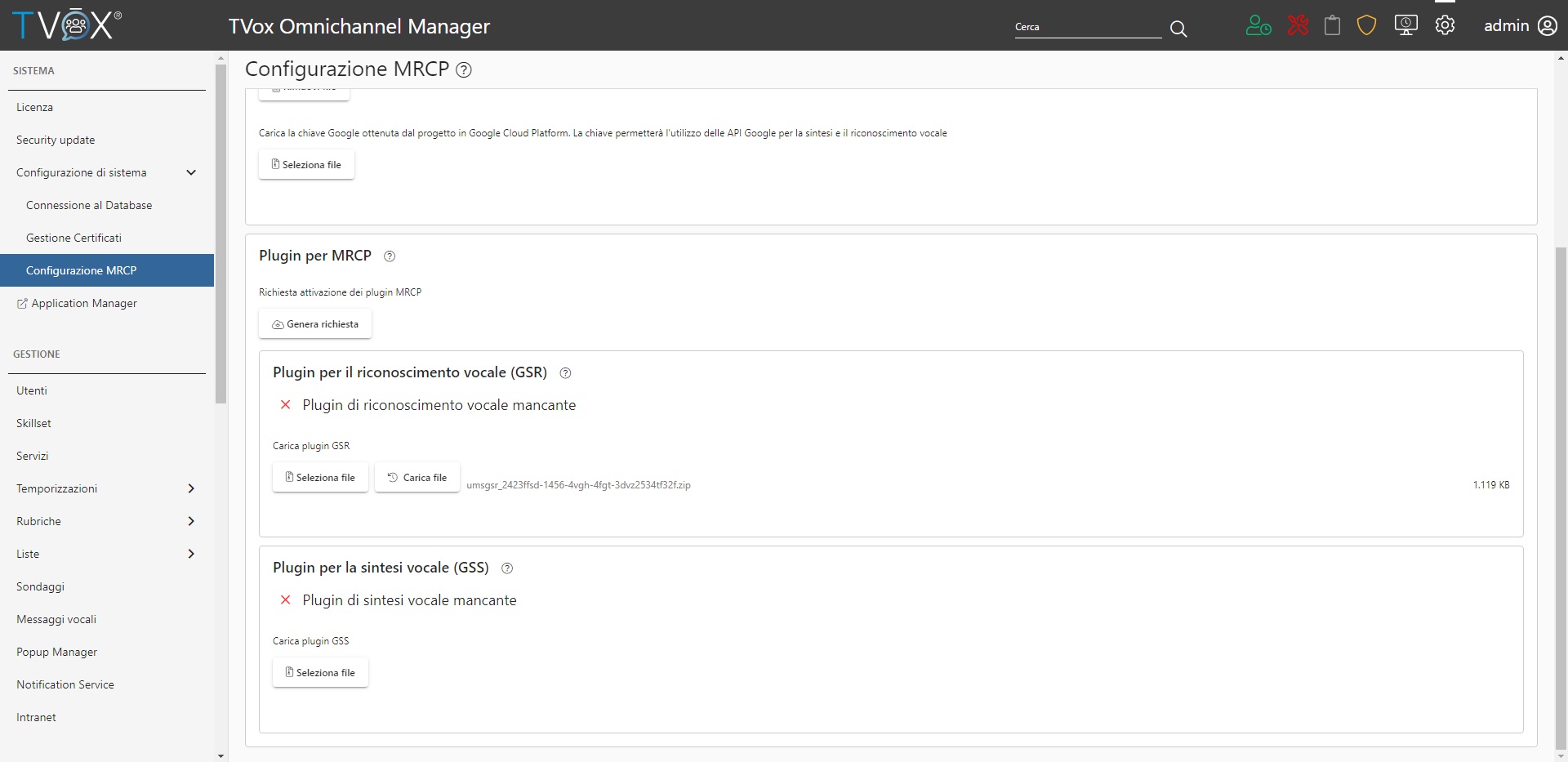The width and height of the screenshot is (1568, 762).
Task: Click the umsgsr zip file name
Action: pos(578,485)
